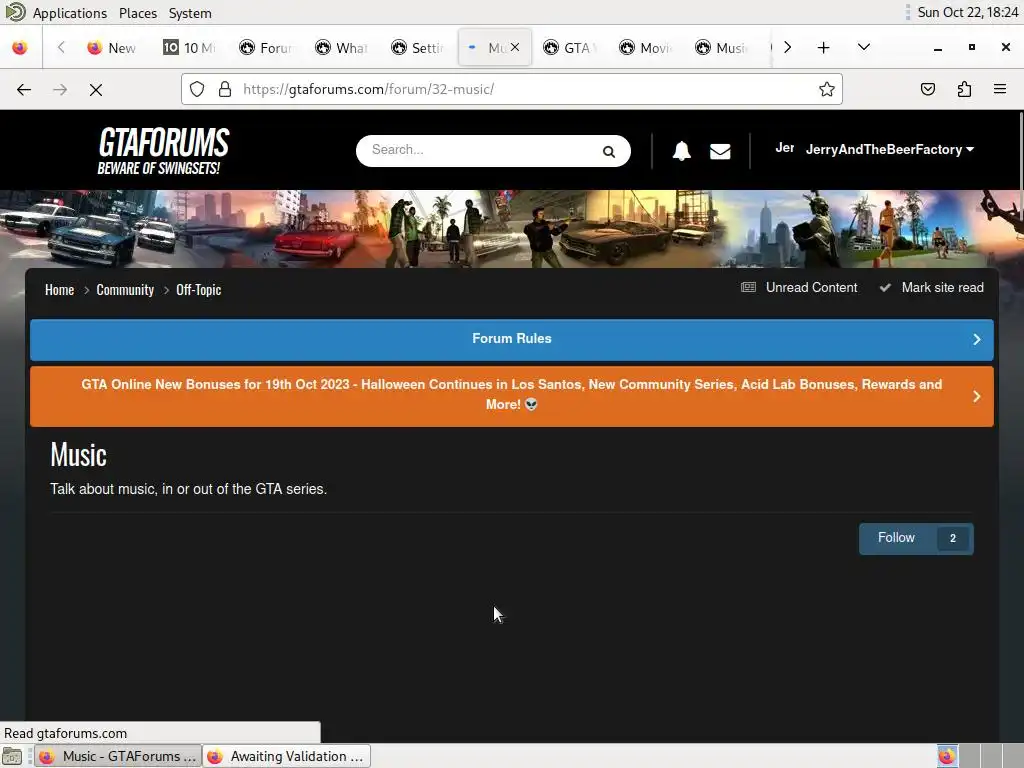Open Firefox hamburger application menu
Image resolution: width=1024 pixels, height=768 pixels.
(x=999, y=89)
